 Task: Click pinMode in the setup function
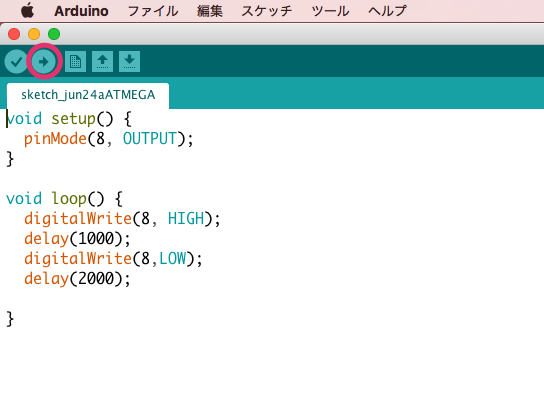tap(55, 139)
